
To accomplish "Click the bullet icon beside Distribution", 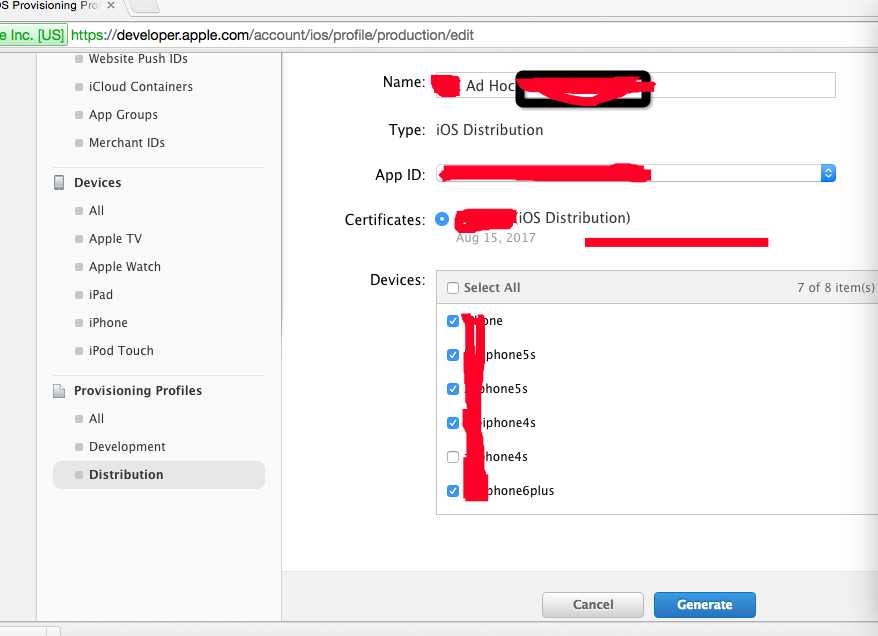I will (79, 475).
